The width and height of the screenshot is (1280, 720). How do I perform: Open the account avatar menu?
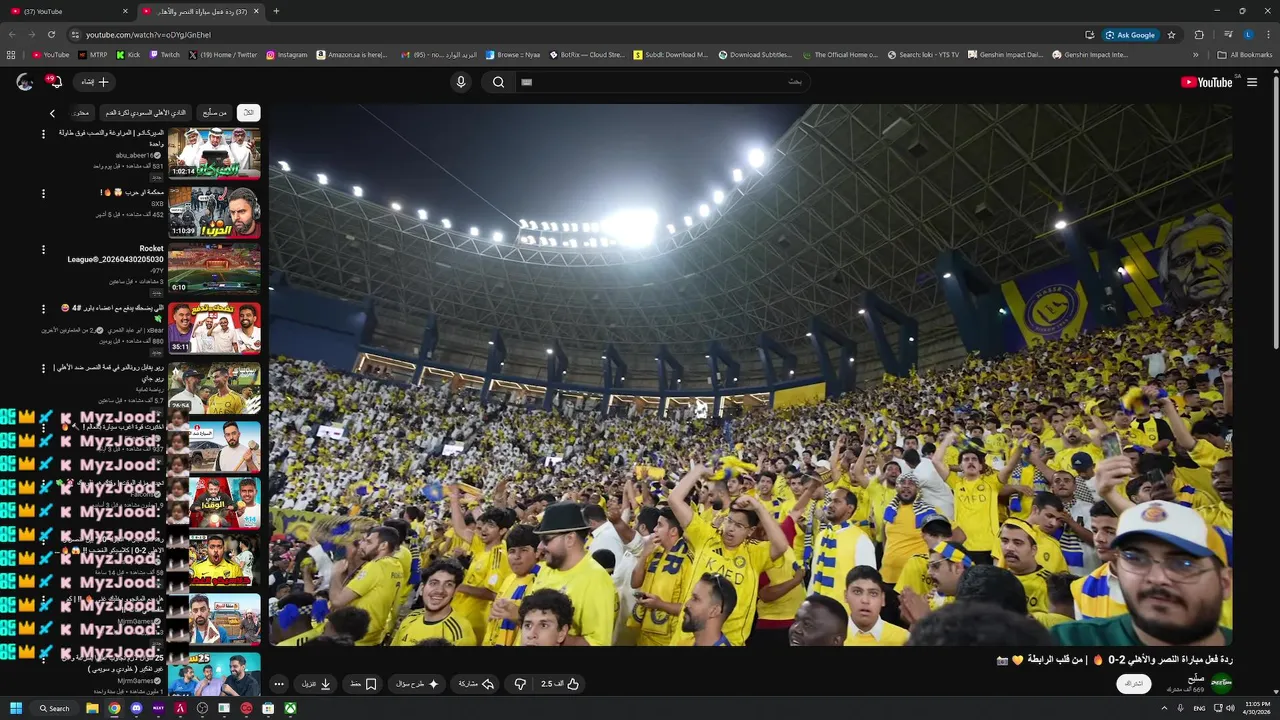[x=24, y=82]
